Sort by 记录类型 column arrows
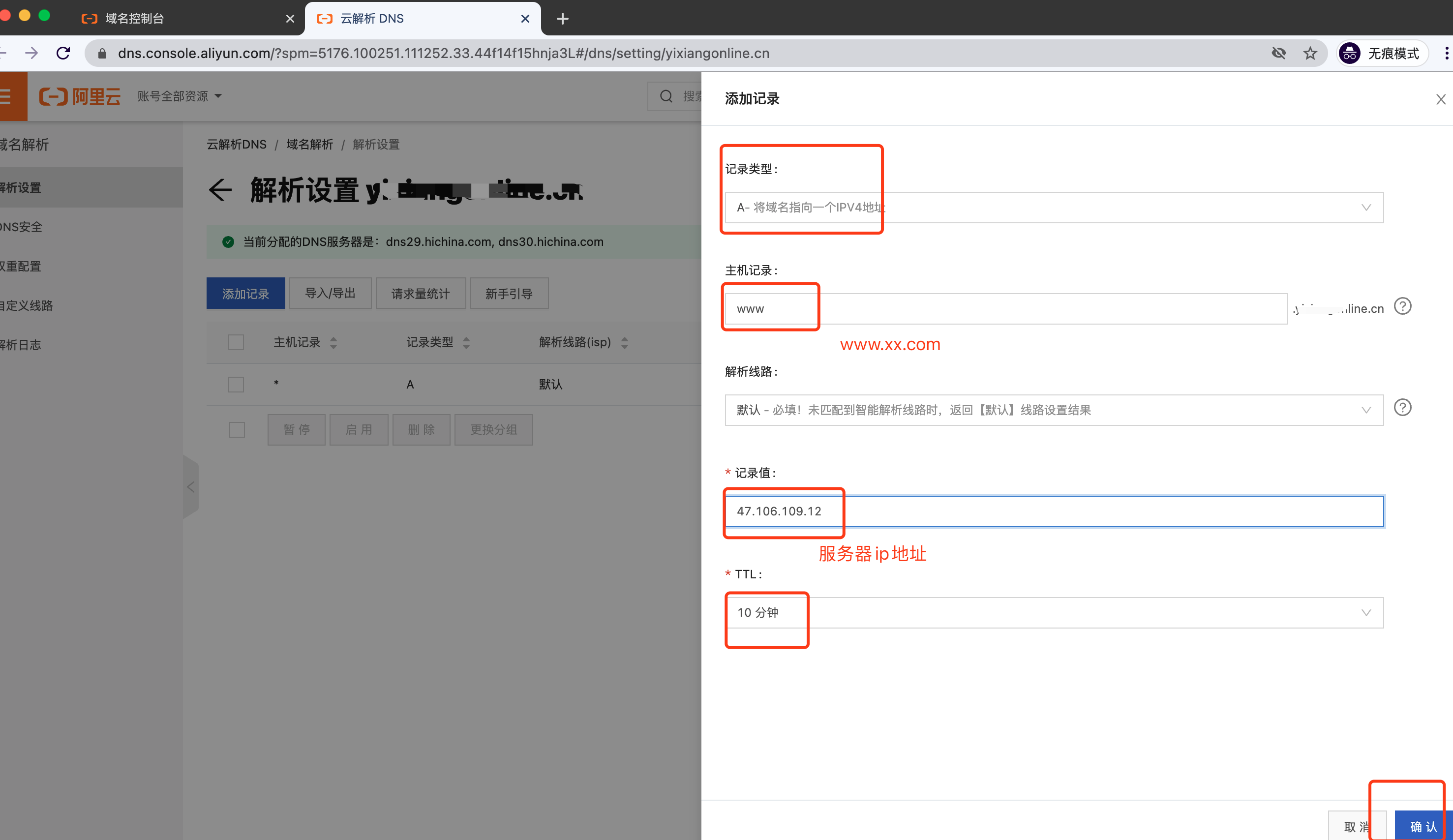 coord(466,343)
